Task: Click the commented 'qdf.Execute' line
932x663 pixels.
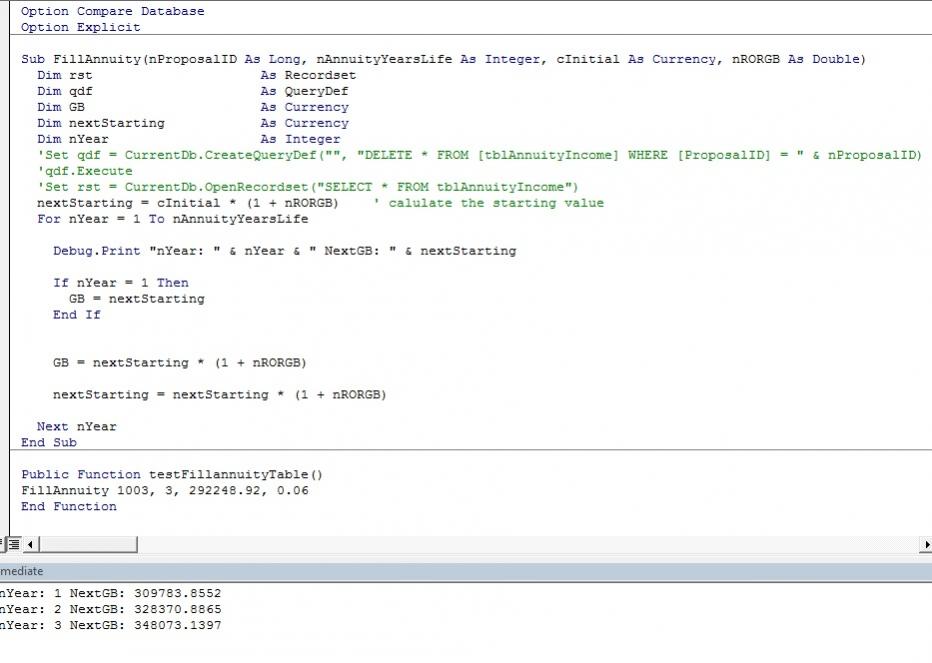Action: pyautogui.click(x=84, y=171)
